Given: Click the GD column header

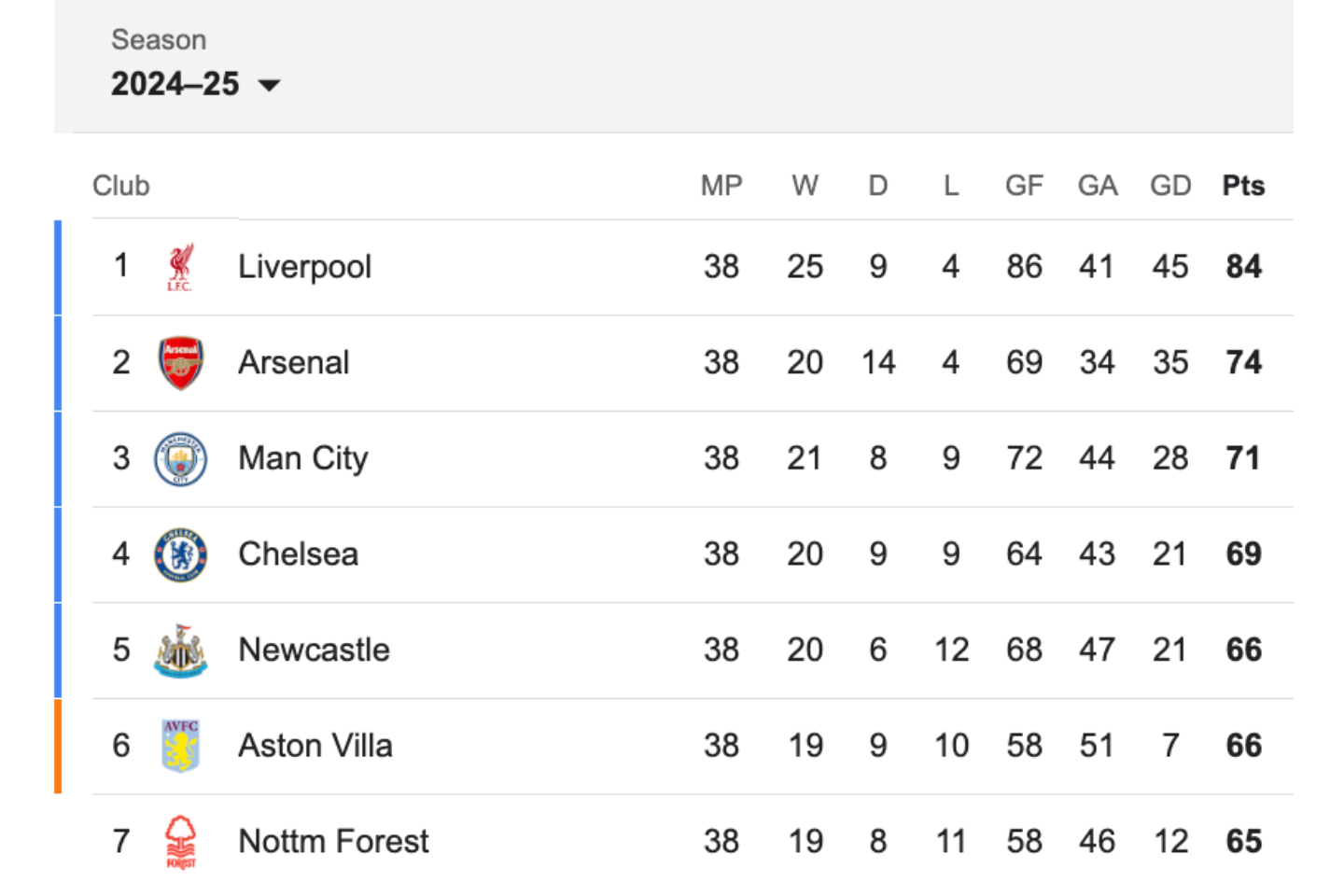Looking at the screenshot, I should pos(1170,186).
